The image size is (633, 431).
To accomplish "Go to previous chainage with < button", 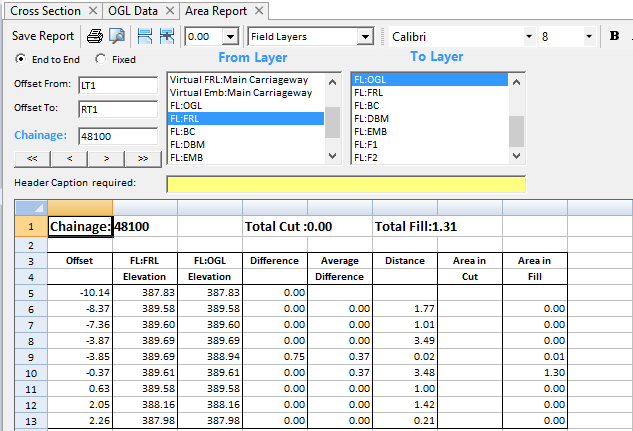I will point(69,158).
